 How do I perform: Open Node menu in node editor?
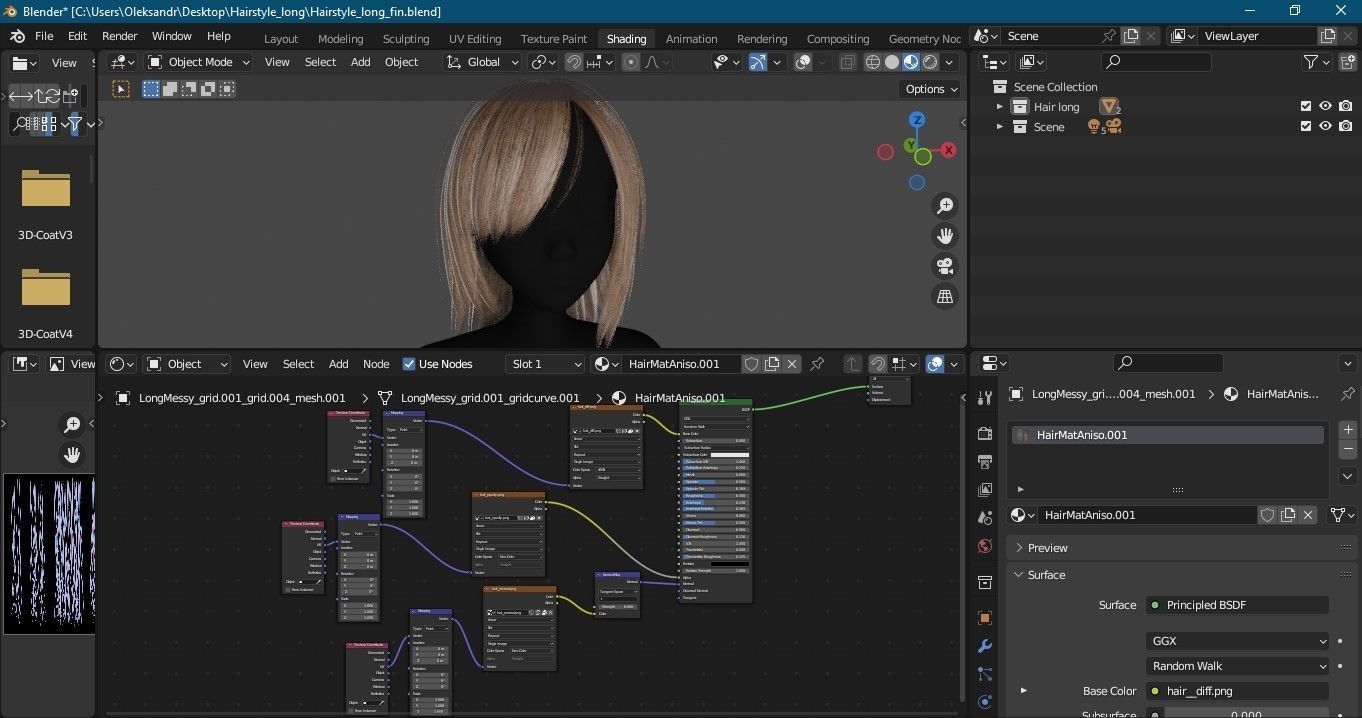click(x=376, y=364)
